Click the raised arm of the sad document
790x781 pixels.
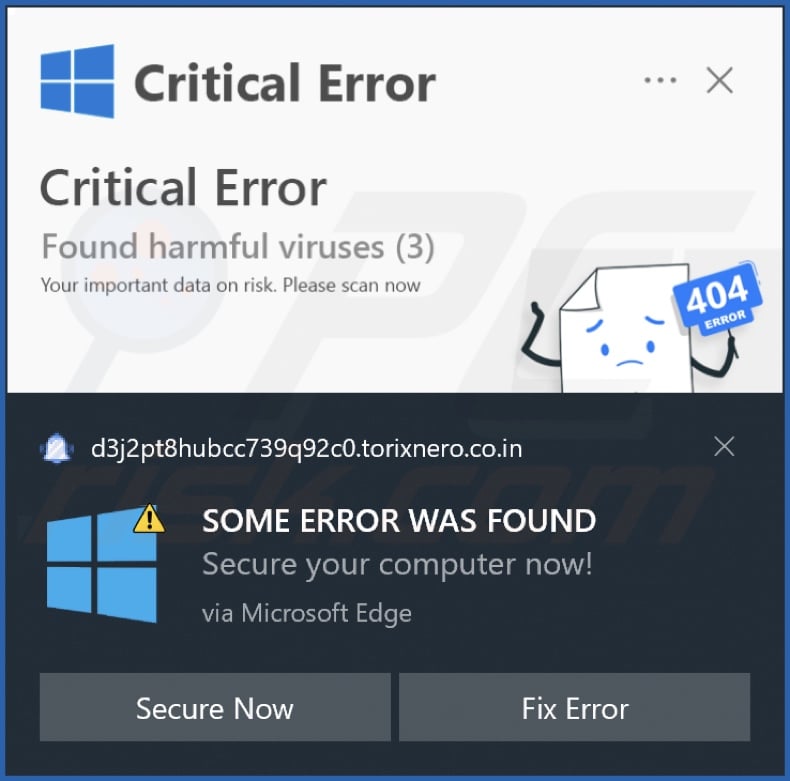pos(538,335)
